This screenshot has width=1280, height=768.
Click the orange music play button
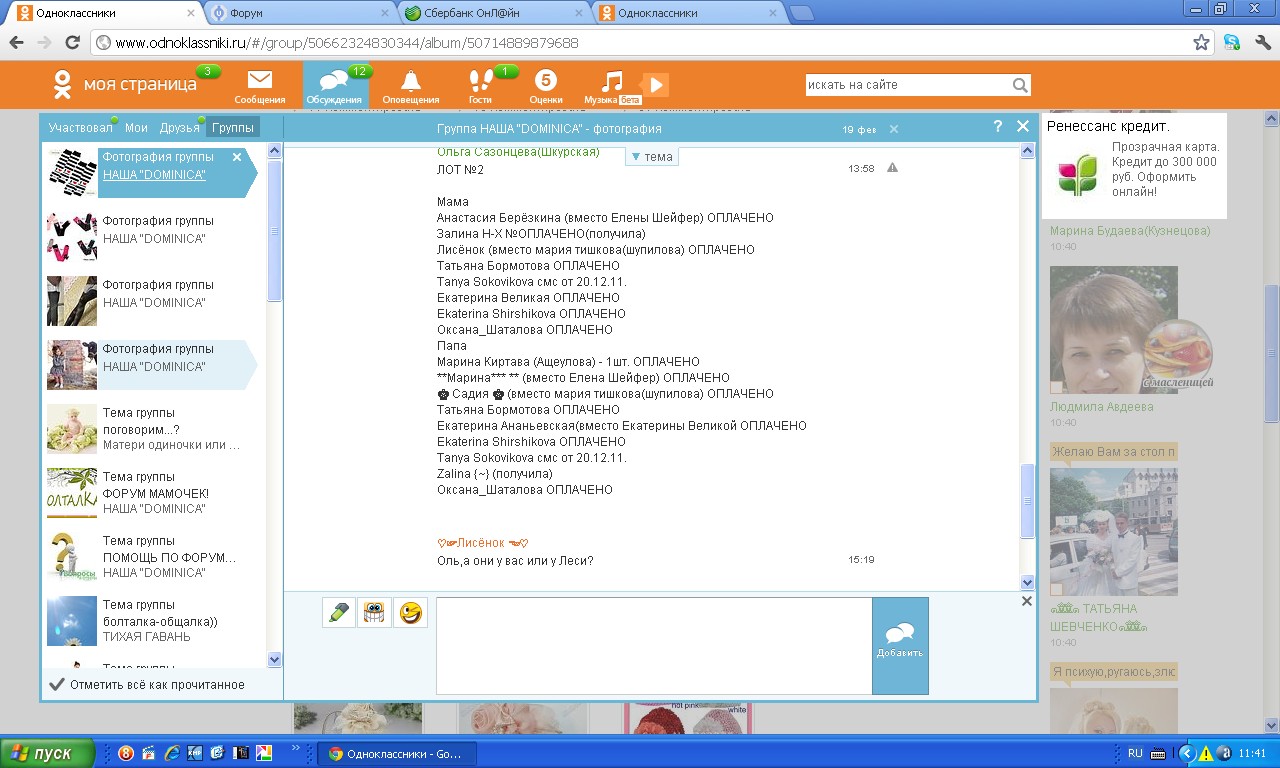tap(655, 85)
